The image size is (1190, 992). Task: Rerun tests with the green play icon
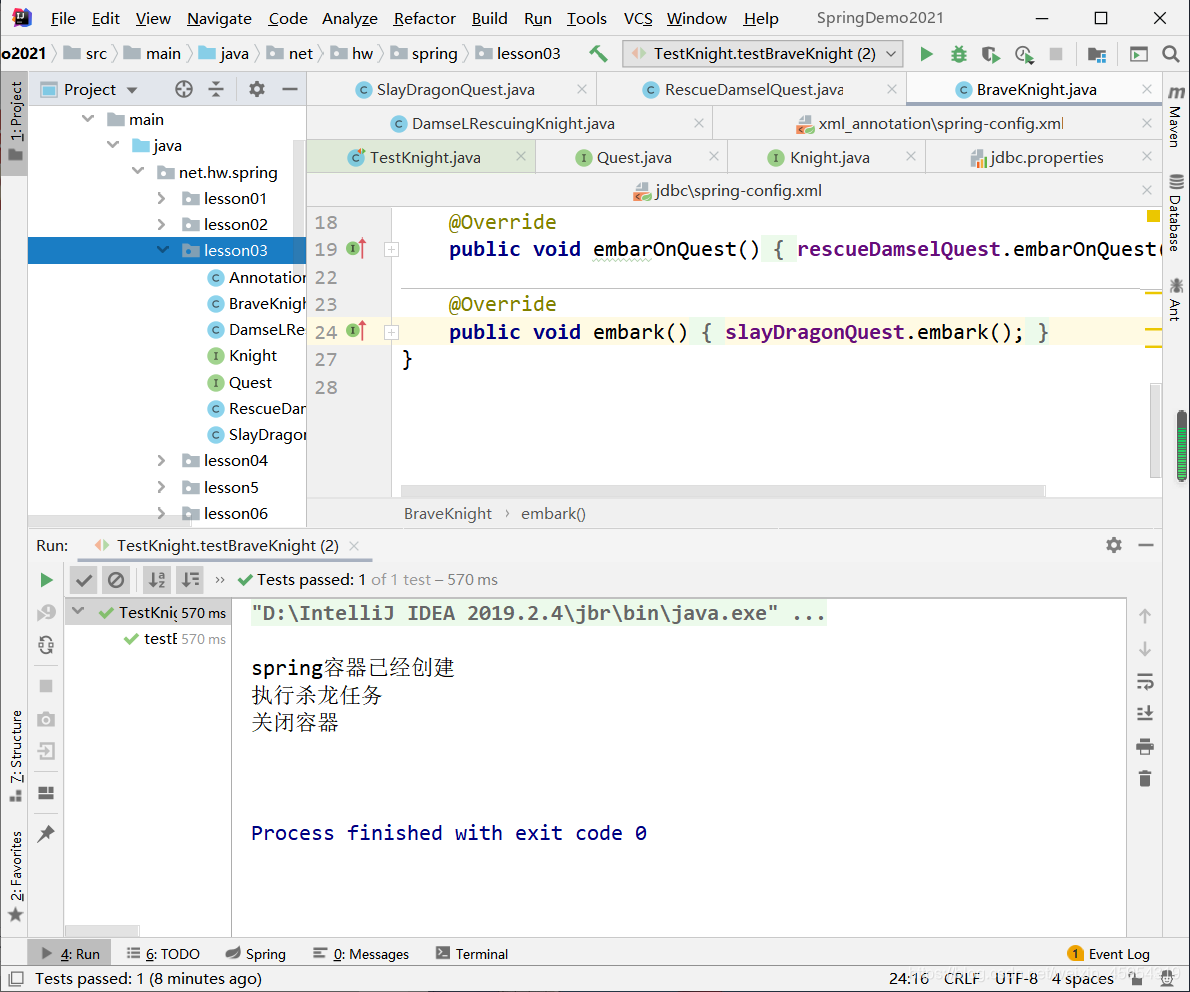(x=46, y=580)
